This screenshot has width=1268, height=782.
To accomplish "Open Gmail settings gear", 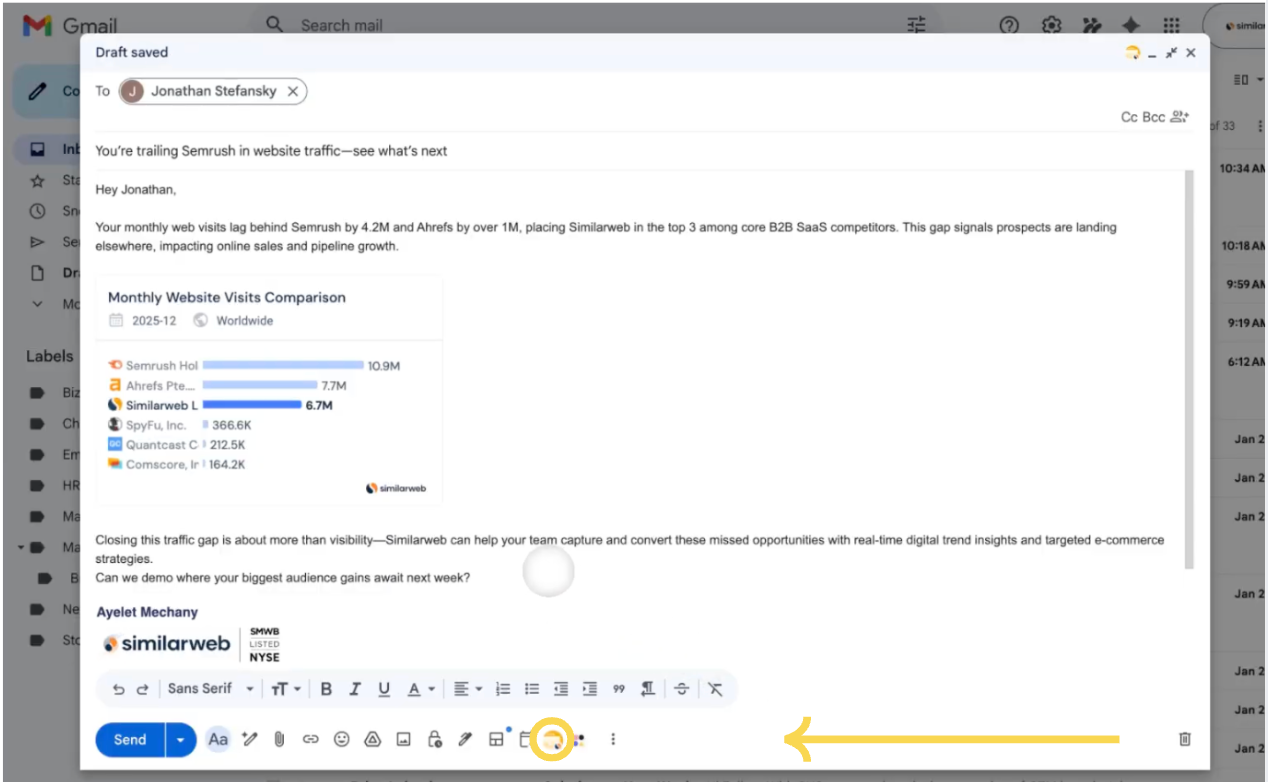I will pos(1051,25).
